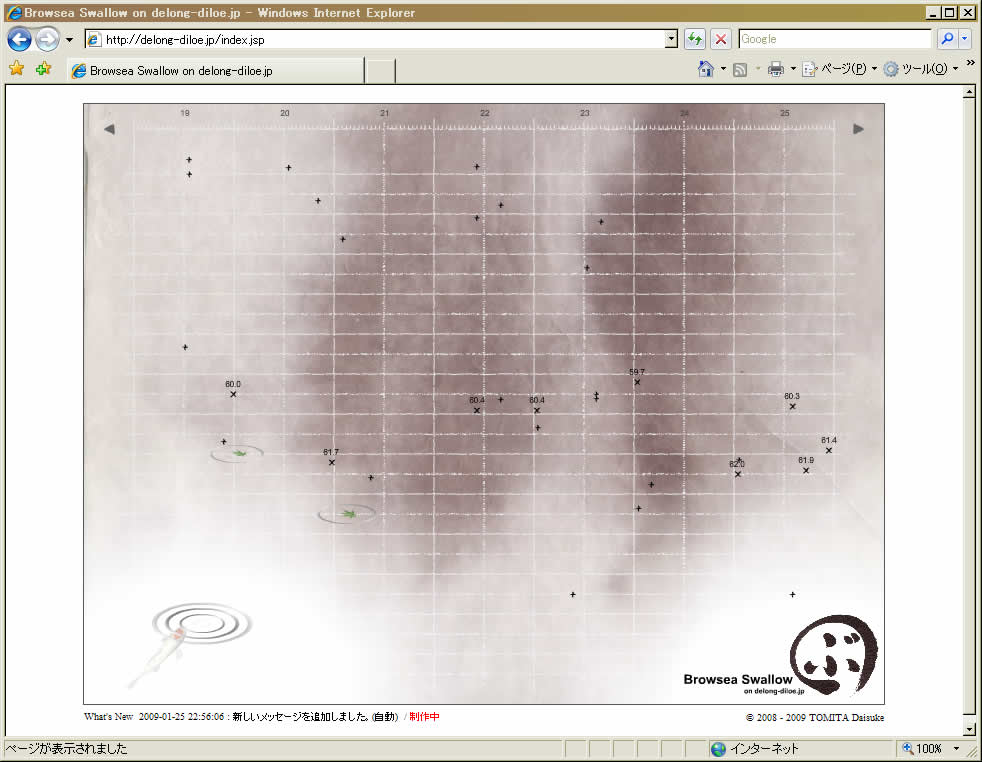Screen dimensions: 982x762
Task: Open the Favorites Center star icon
Action: click(16, 70)
